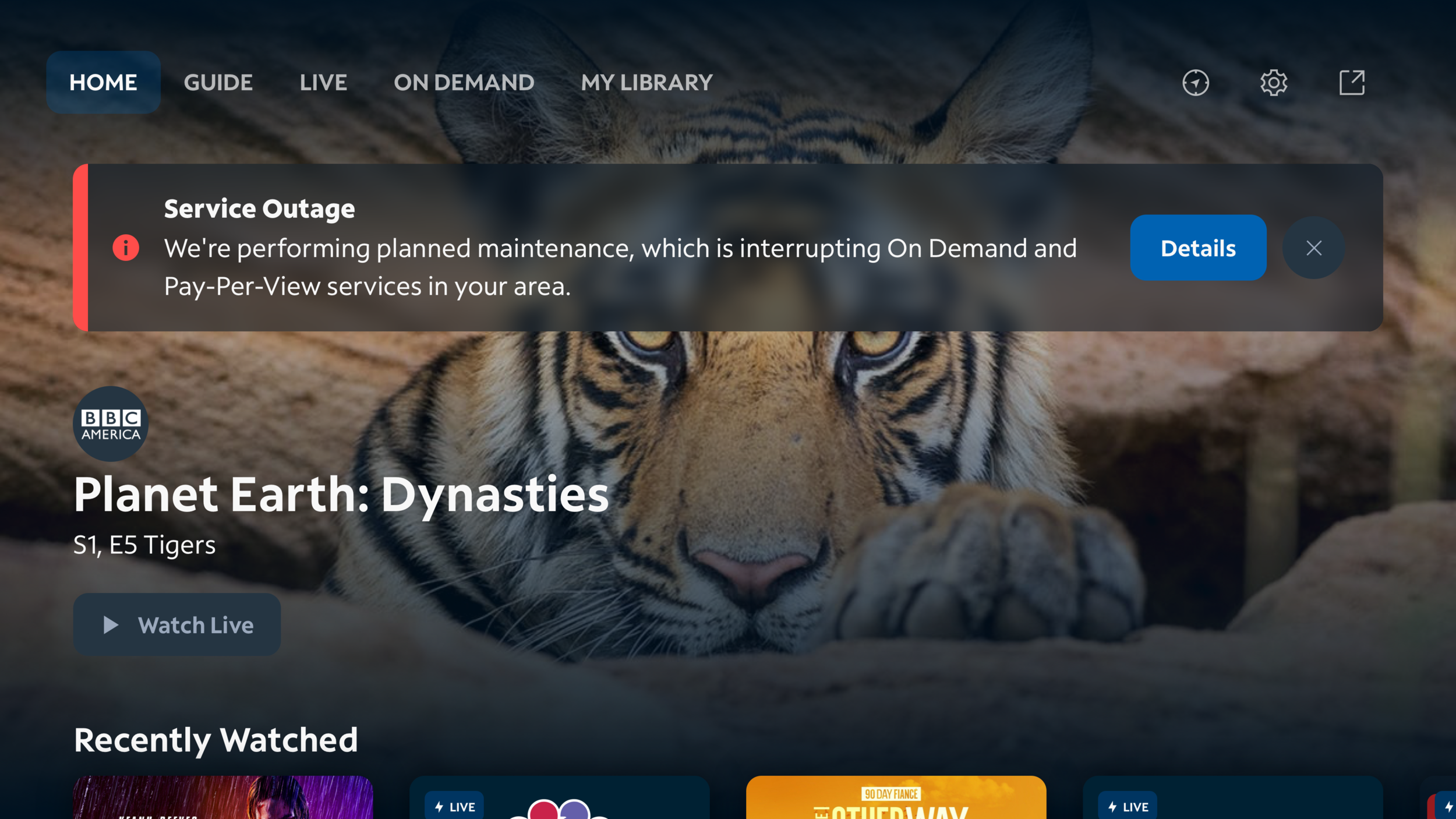Click the external link exit icon
The width and height of the screenshot is (1456, 819).
point(1351,83)
